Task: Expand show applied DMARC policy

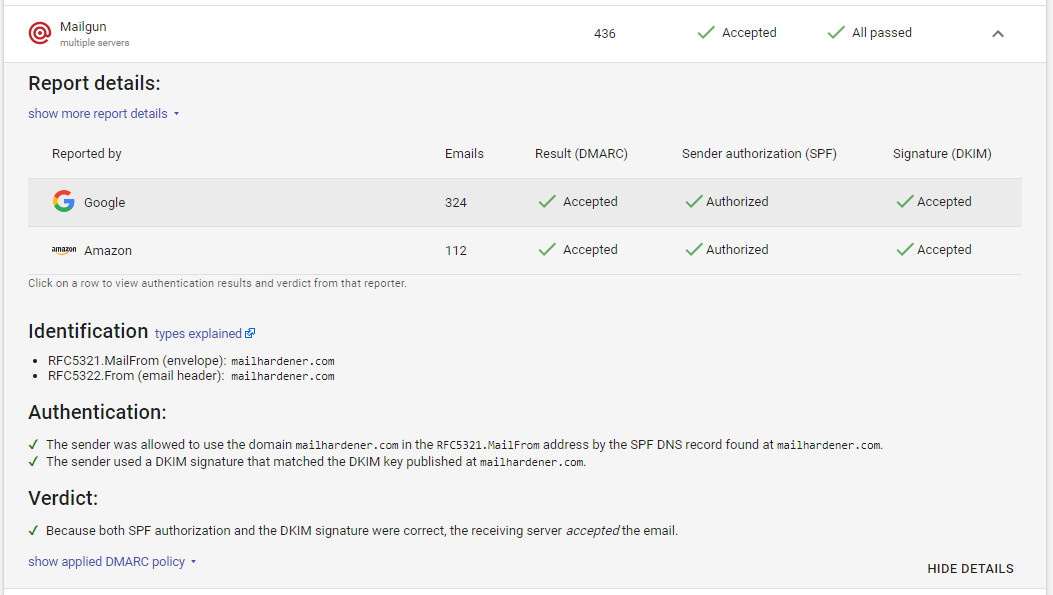Action: [x=112, y=562]
